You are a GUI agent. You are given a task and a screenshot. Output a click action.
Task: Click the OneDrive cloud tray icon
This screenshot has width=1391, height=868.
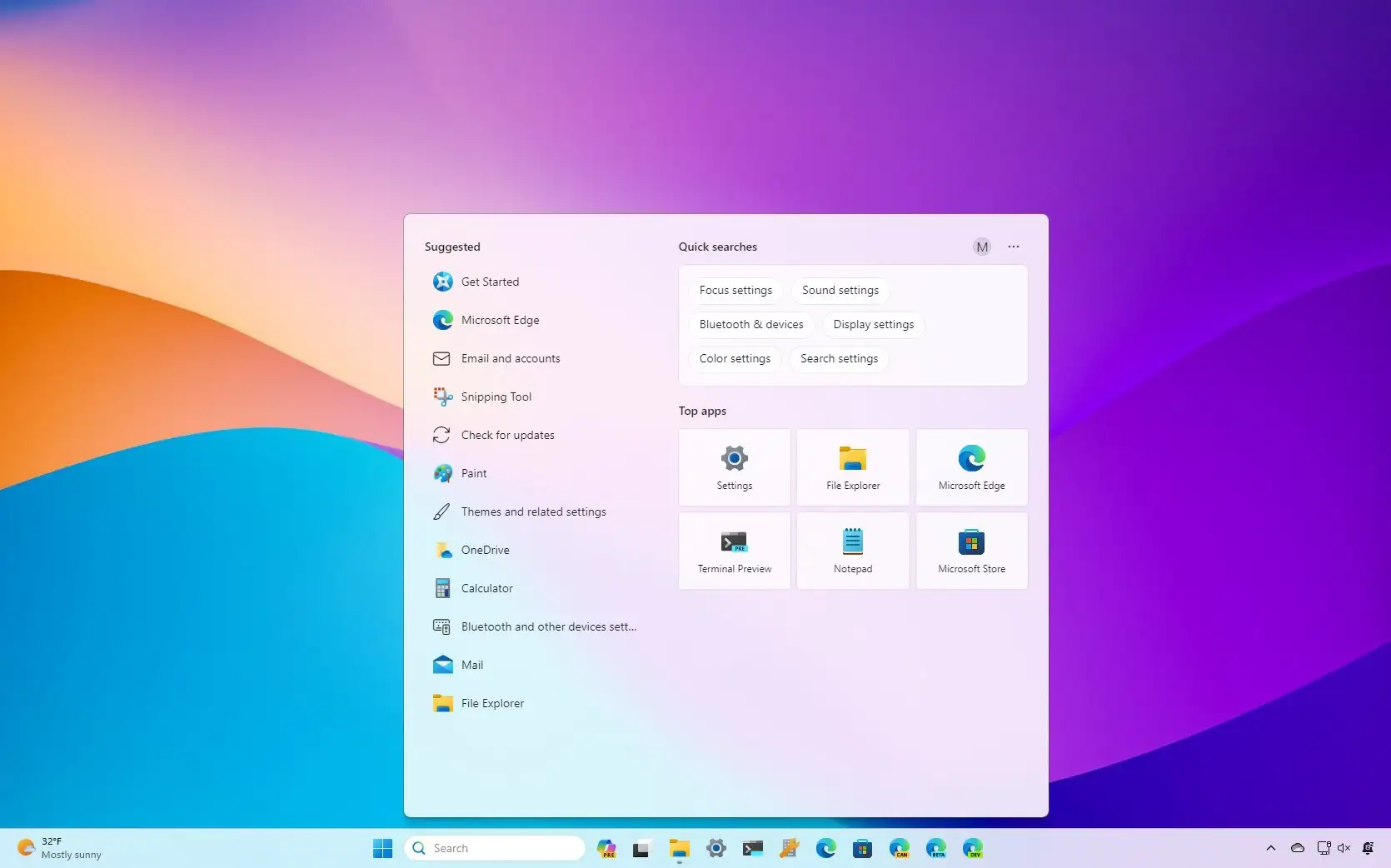point(1298,848)
